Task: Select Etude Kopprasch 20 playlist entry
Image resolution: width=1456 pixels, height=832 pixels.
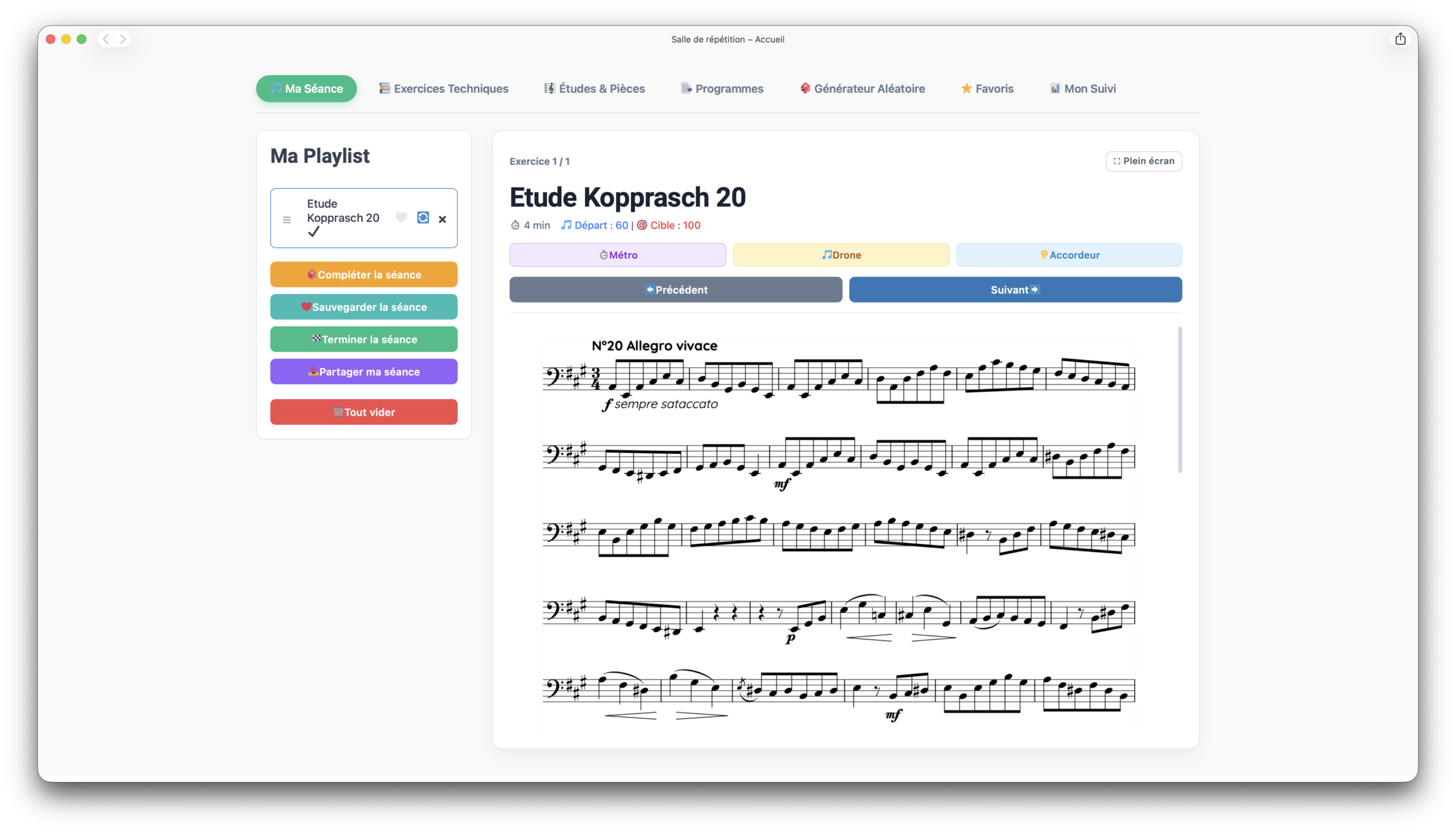Action: coord(343,212)
